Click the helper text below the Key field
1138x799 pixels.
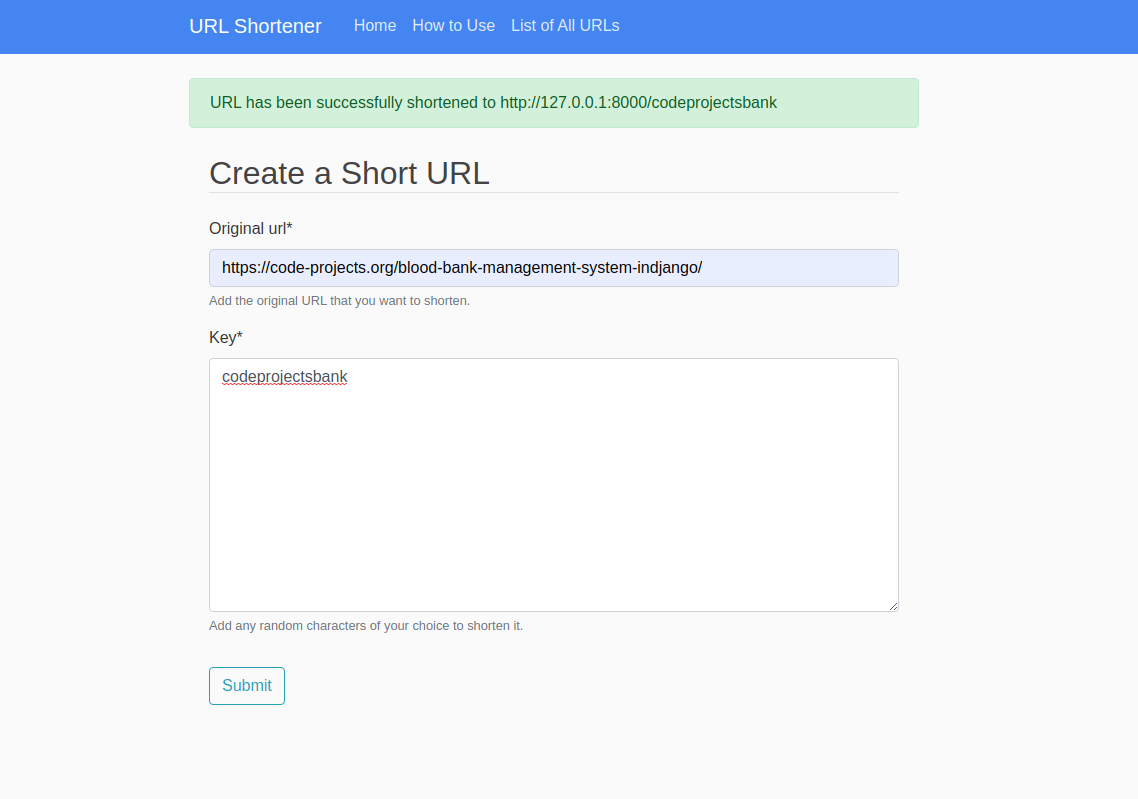click(x=367, y=625)
